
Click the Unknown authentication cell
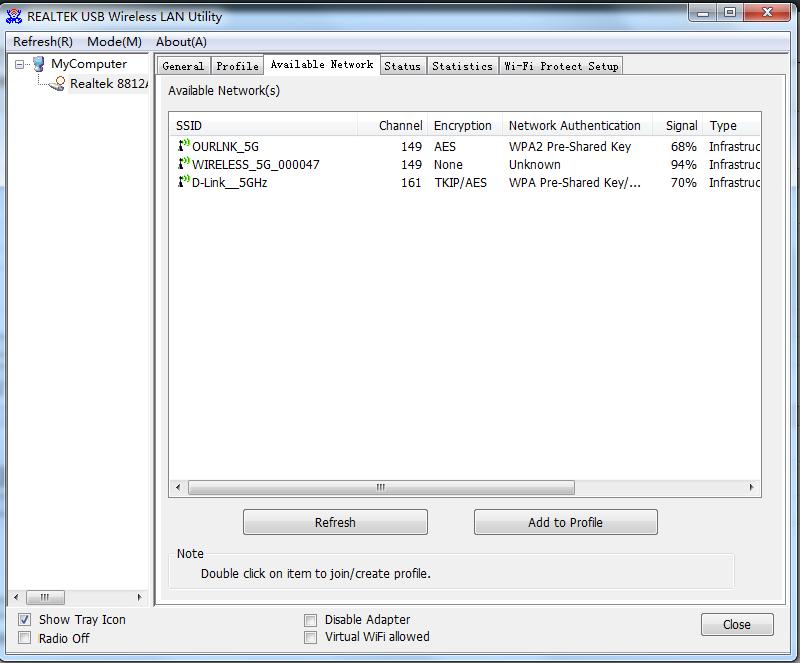click(535, 164)
